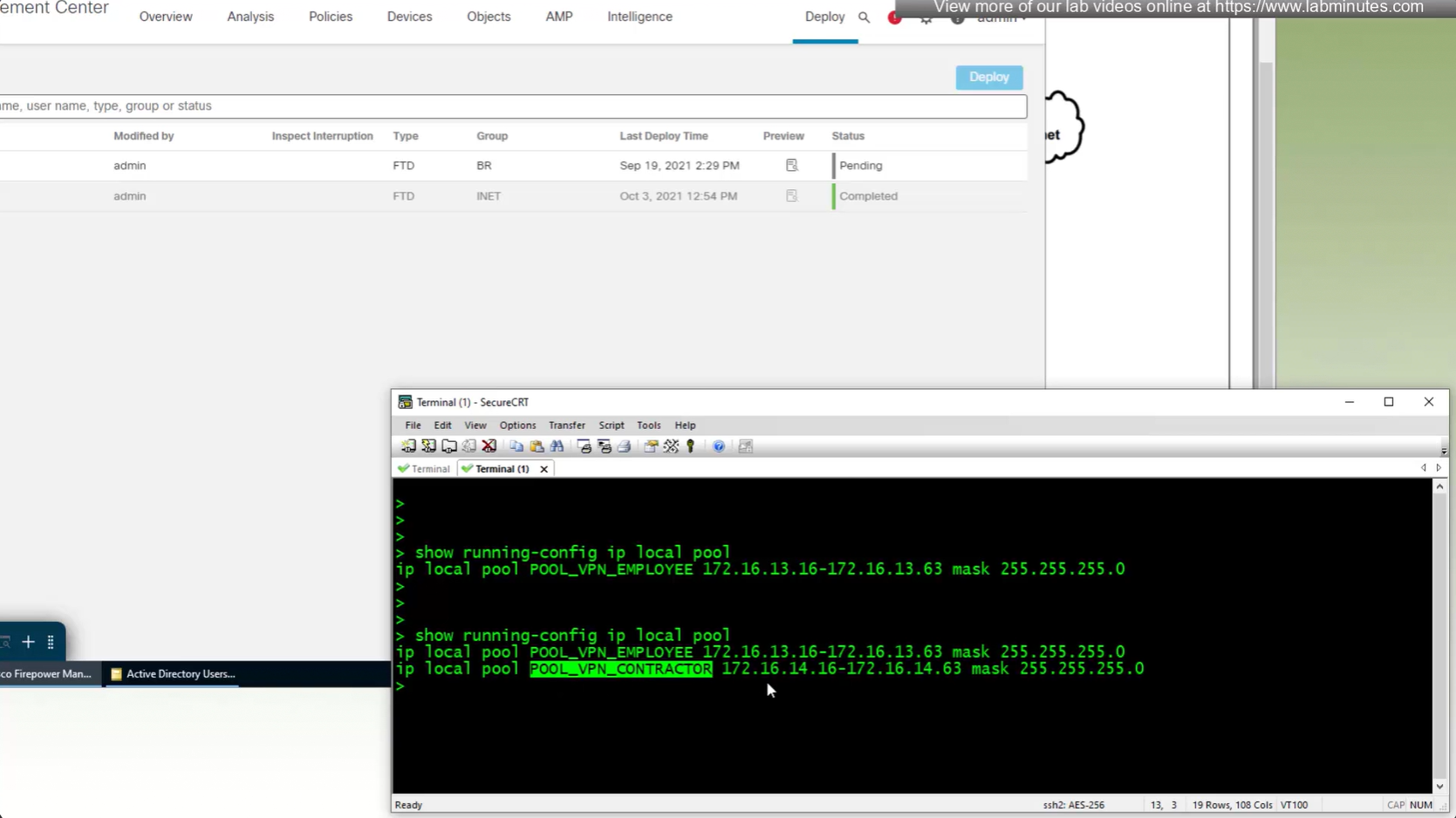This screenshot has height=818, width=1456.
Task: Open the Policies menu in Firepower navigation
Action: 330,17
